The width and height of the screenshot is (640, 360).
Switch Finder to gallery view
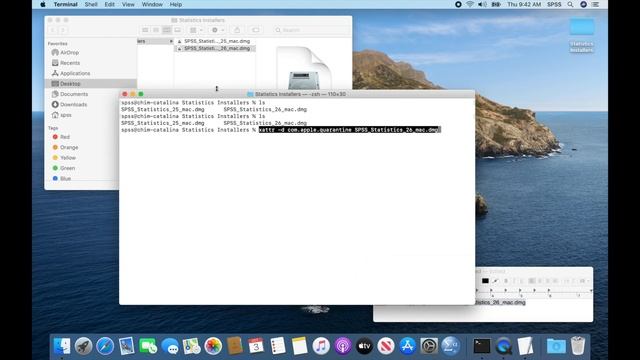point(178,30)
